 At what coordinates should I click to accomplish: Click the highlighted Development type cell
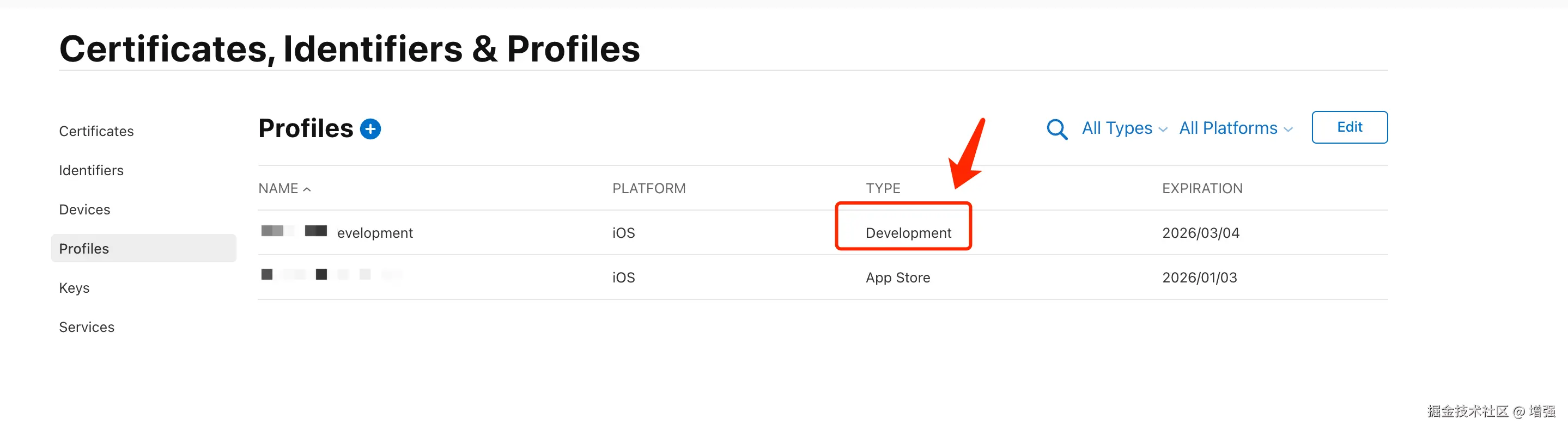[908, 233]
